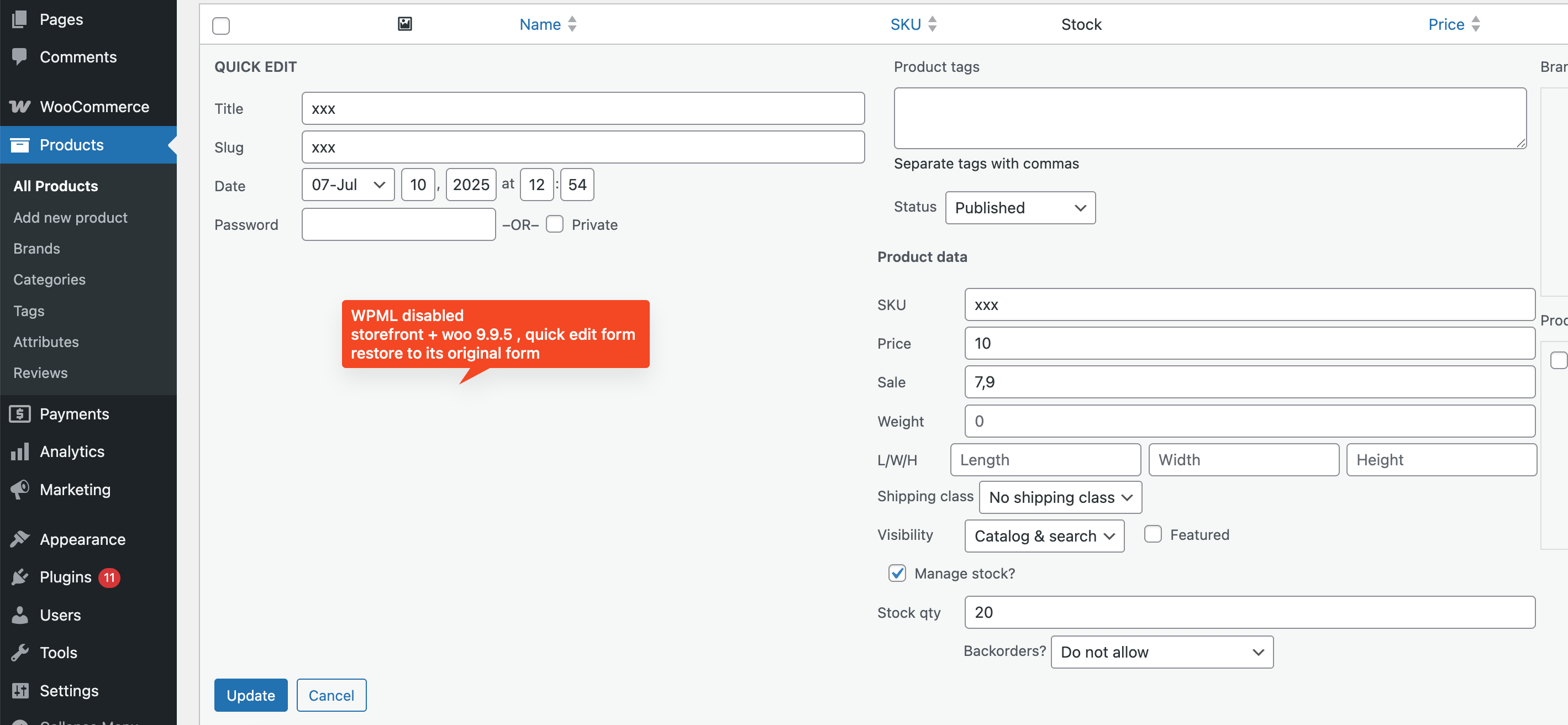Sort products by Price column link

[1446, 24]
